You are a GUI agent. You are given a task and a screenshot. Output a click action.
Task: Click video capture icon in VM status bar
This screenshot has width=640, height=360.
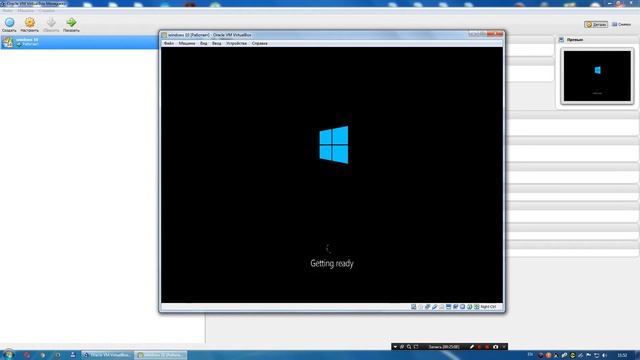tap(456, 307)
